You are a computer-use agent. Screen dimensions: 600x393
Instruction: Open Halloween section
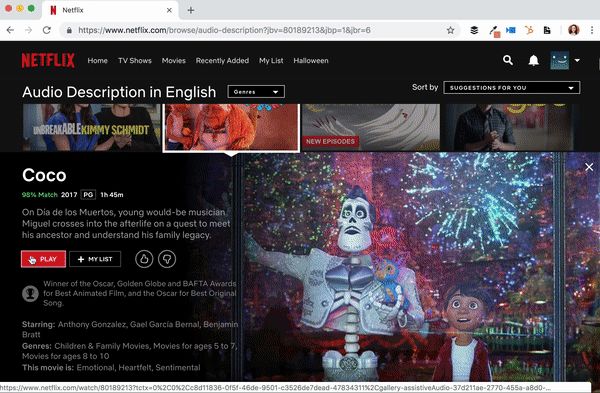pos(311,60)
